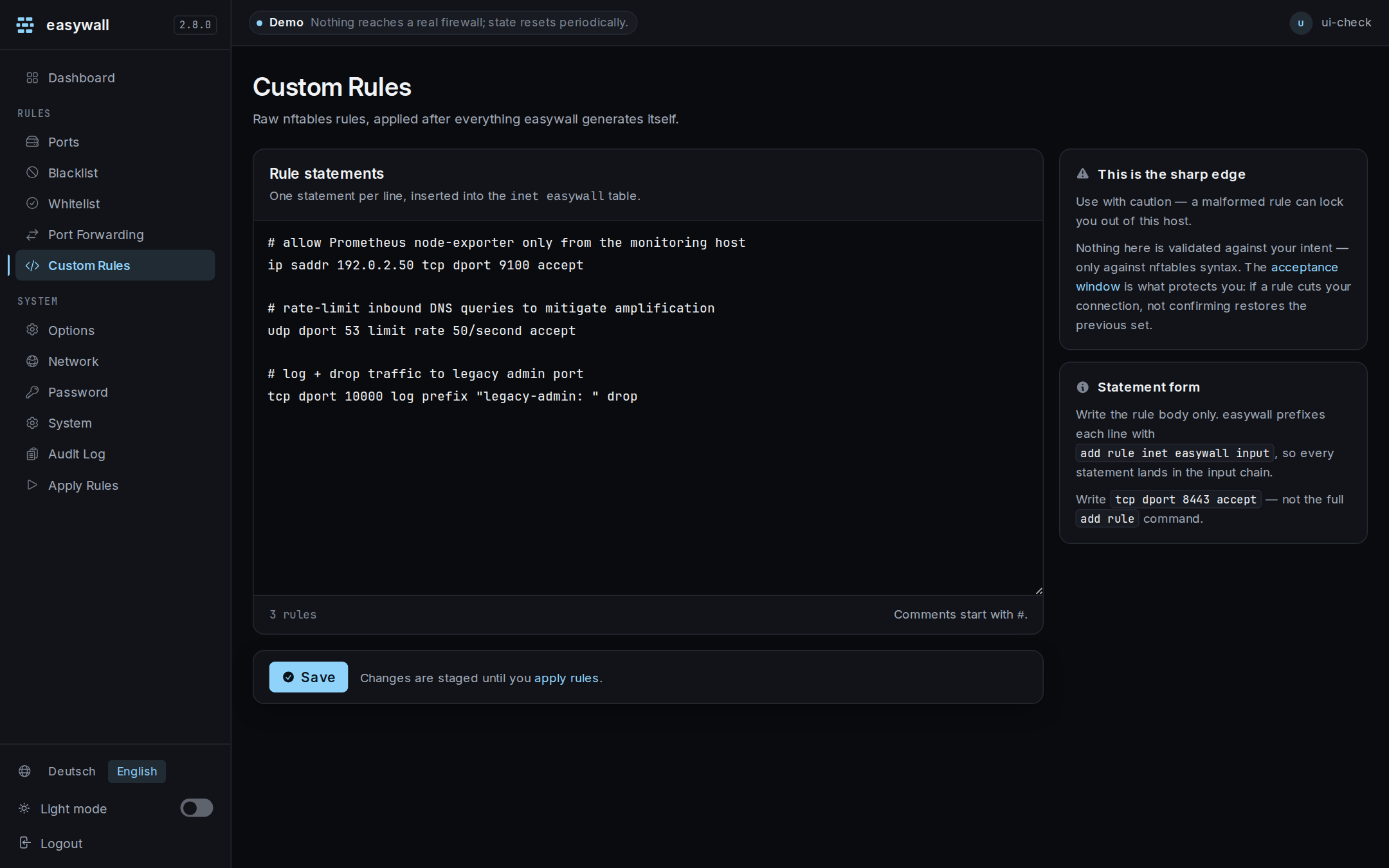Viewport: 1389px width, 868px height.
Task: Select the Custom Rules menu item
Action: [x=115, y=266]
